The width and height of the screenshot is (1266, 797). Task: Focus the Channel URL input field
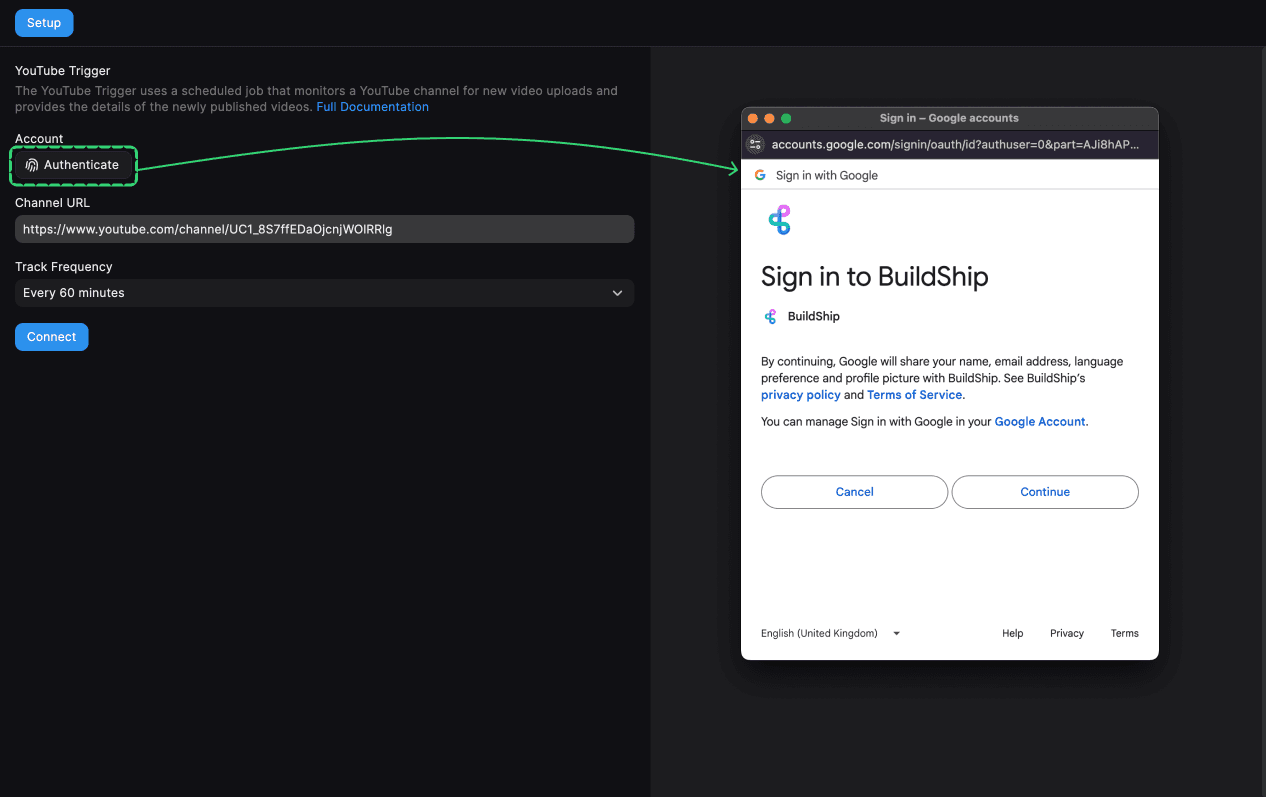pyautogui.click(x=324, y=229)
